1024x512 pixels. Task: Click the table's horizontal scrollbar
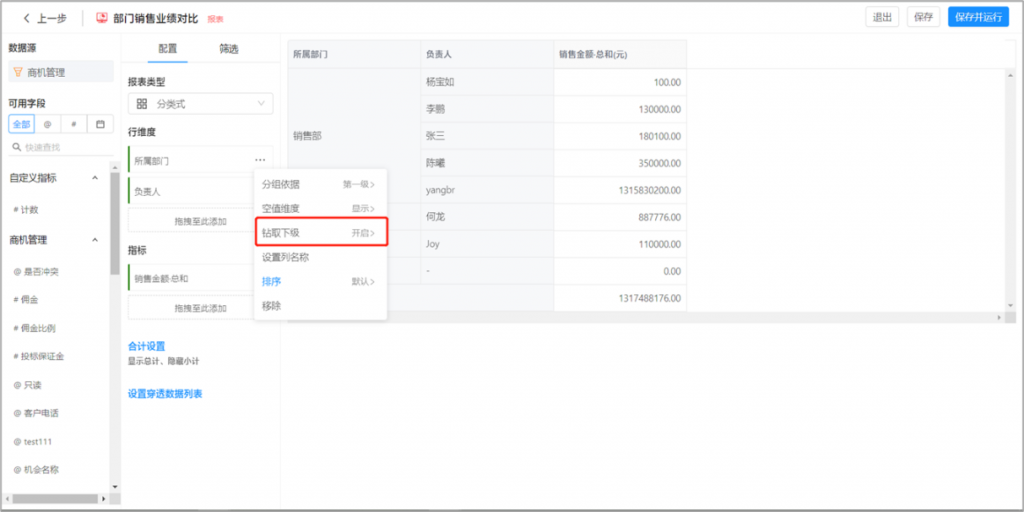[640, 317]
